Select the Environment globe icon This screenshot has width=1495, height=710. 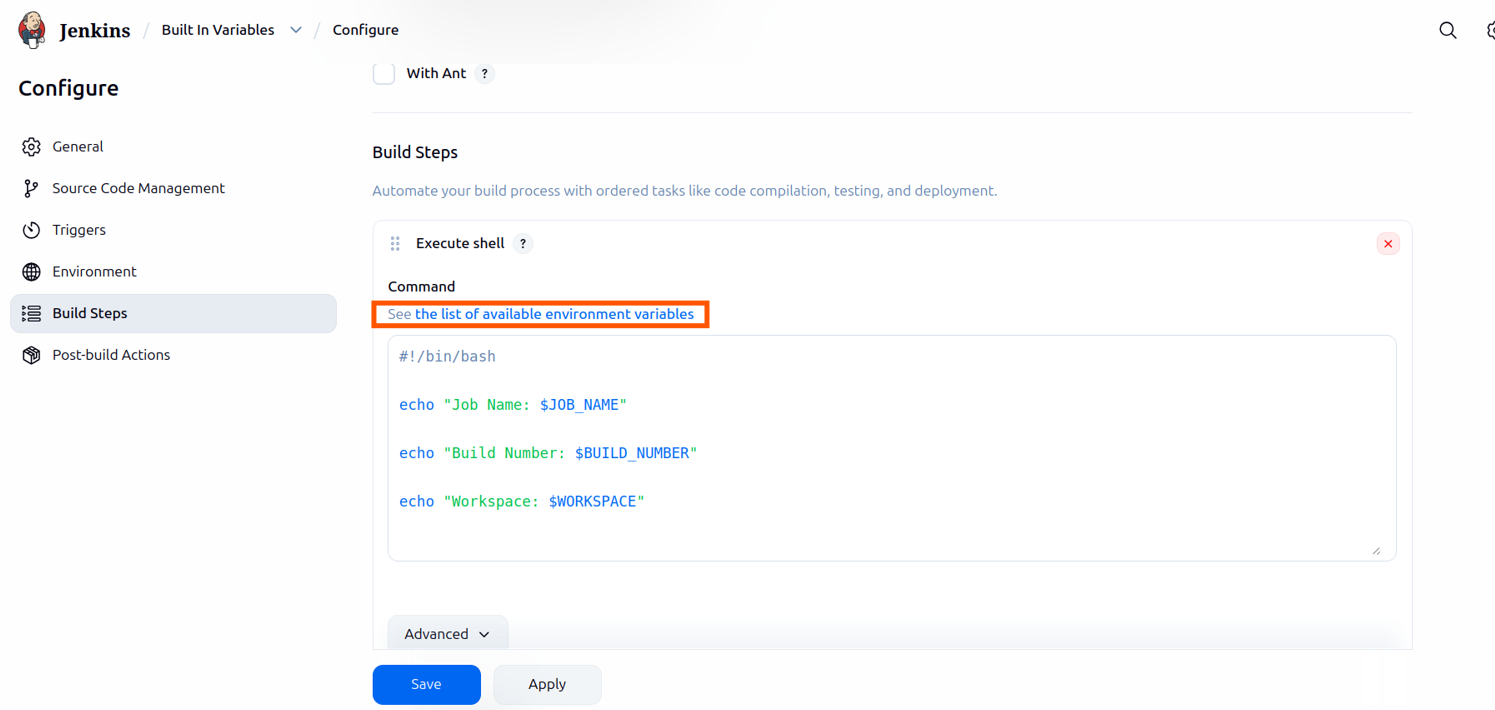pyautogui.click(x=31, y=271)
